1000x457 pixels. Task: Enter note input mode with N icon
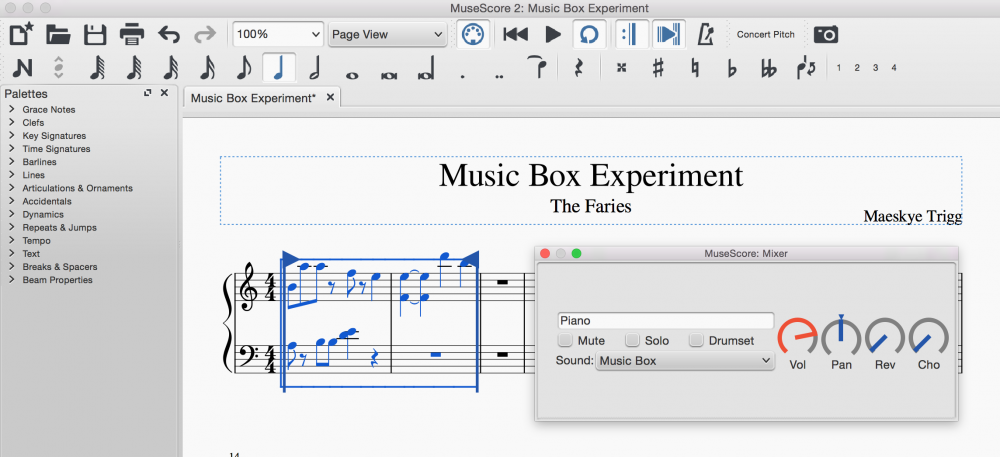click(22, 68)
